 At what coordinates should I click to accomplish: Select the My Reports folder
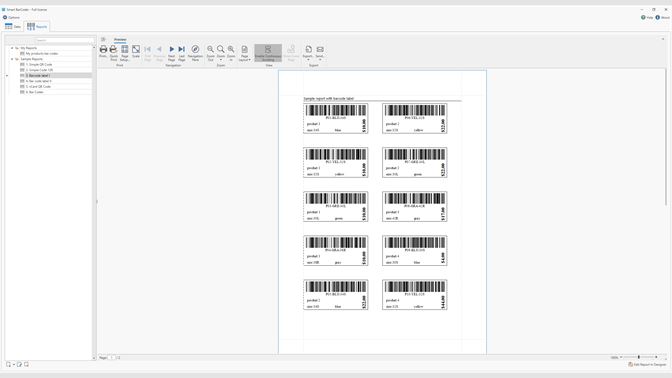pyautogui.click(x=28, y=48)
